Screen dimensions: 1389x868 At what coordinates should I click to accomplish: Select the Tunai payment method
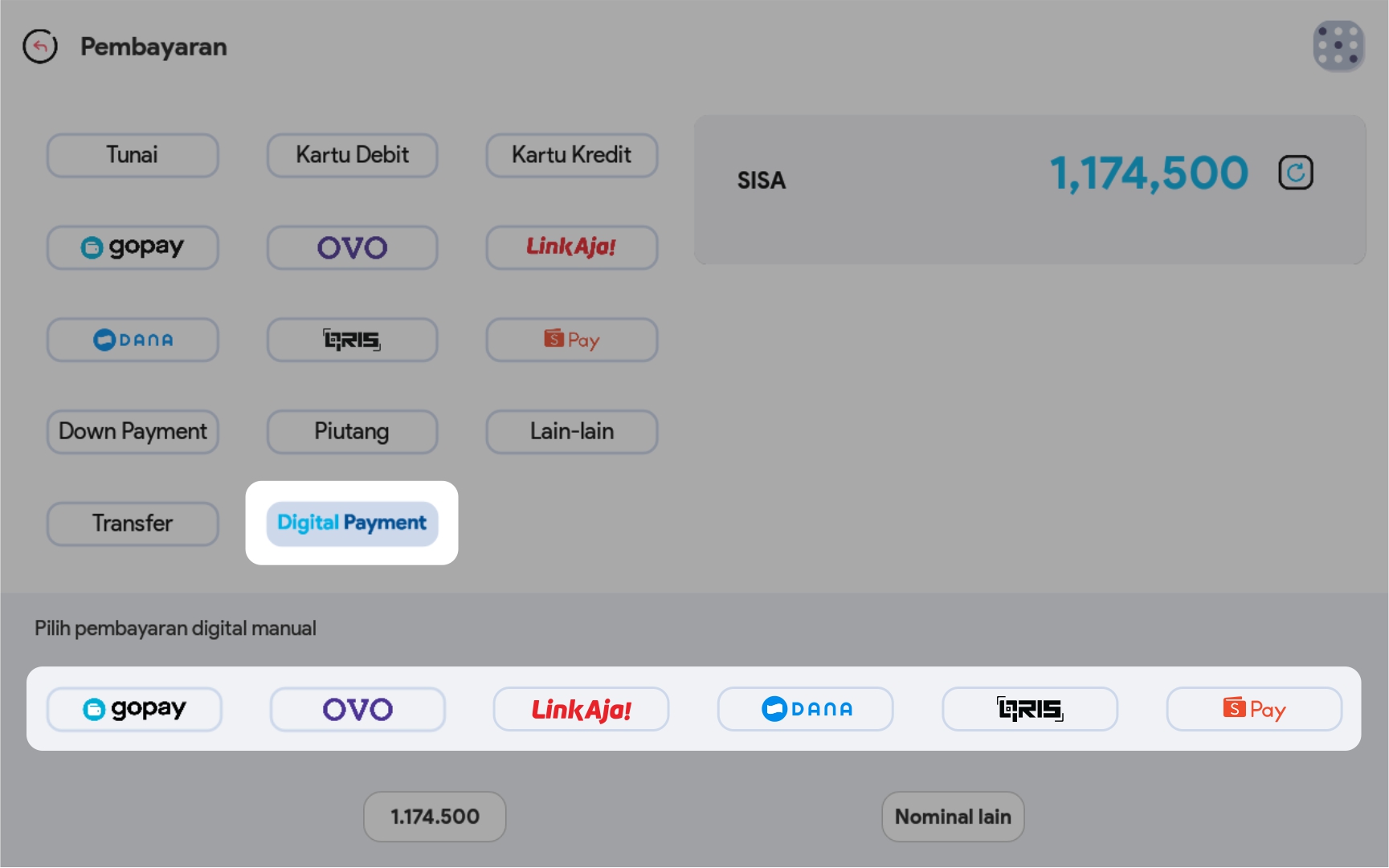[x=133, y=155]
